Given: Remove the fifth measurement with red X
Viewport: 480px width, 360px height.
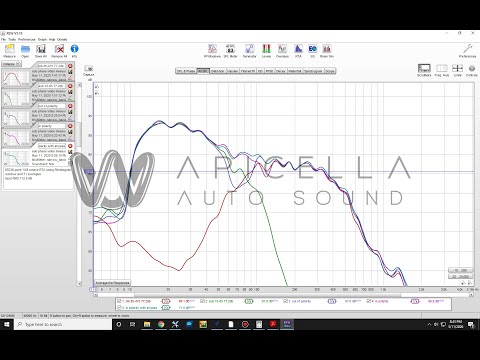Looking at the screenshot, I should (x=70, y=146).
